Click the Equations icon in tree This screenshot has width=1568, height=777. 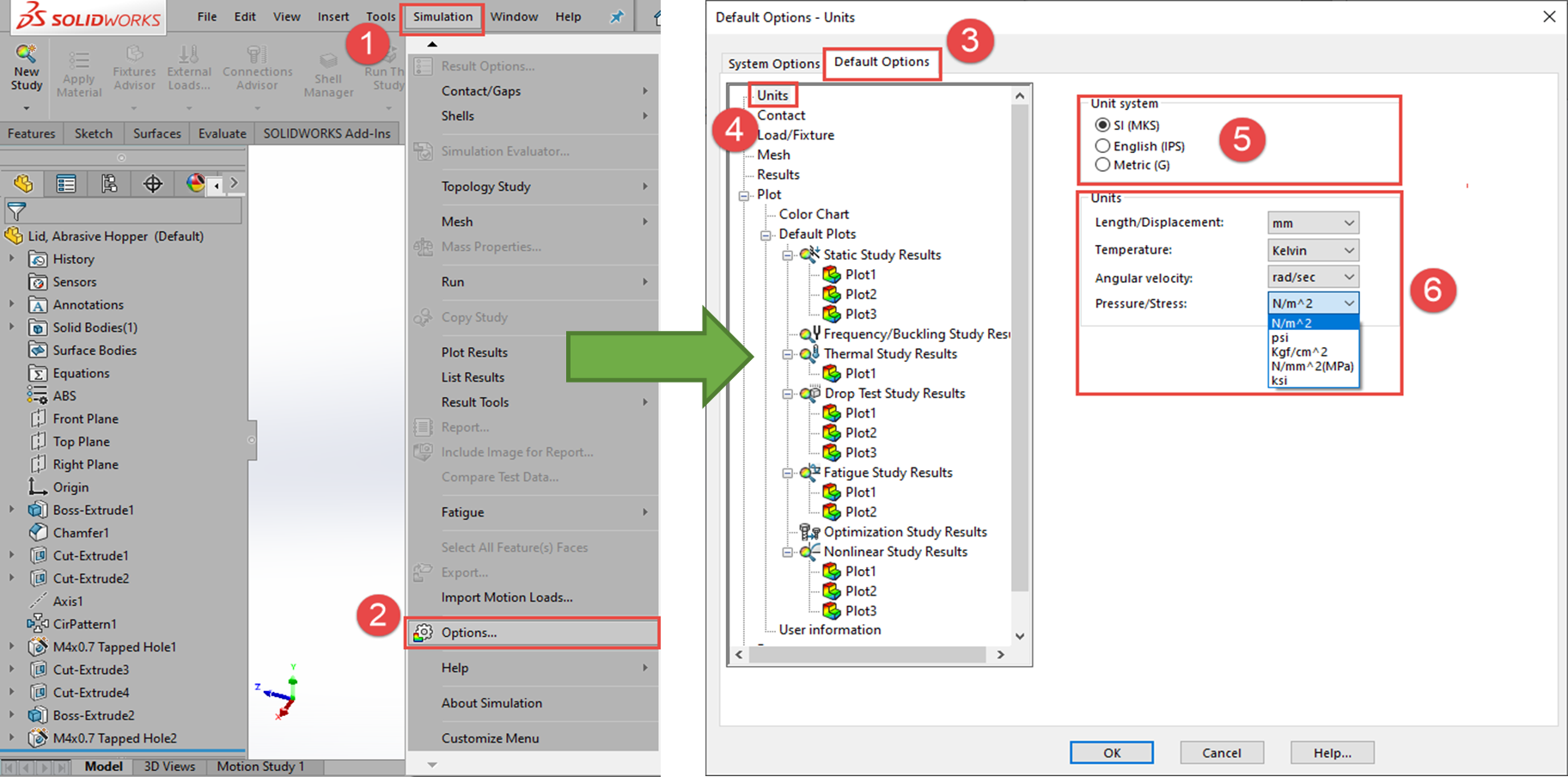point(38,373)
